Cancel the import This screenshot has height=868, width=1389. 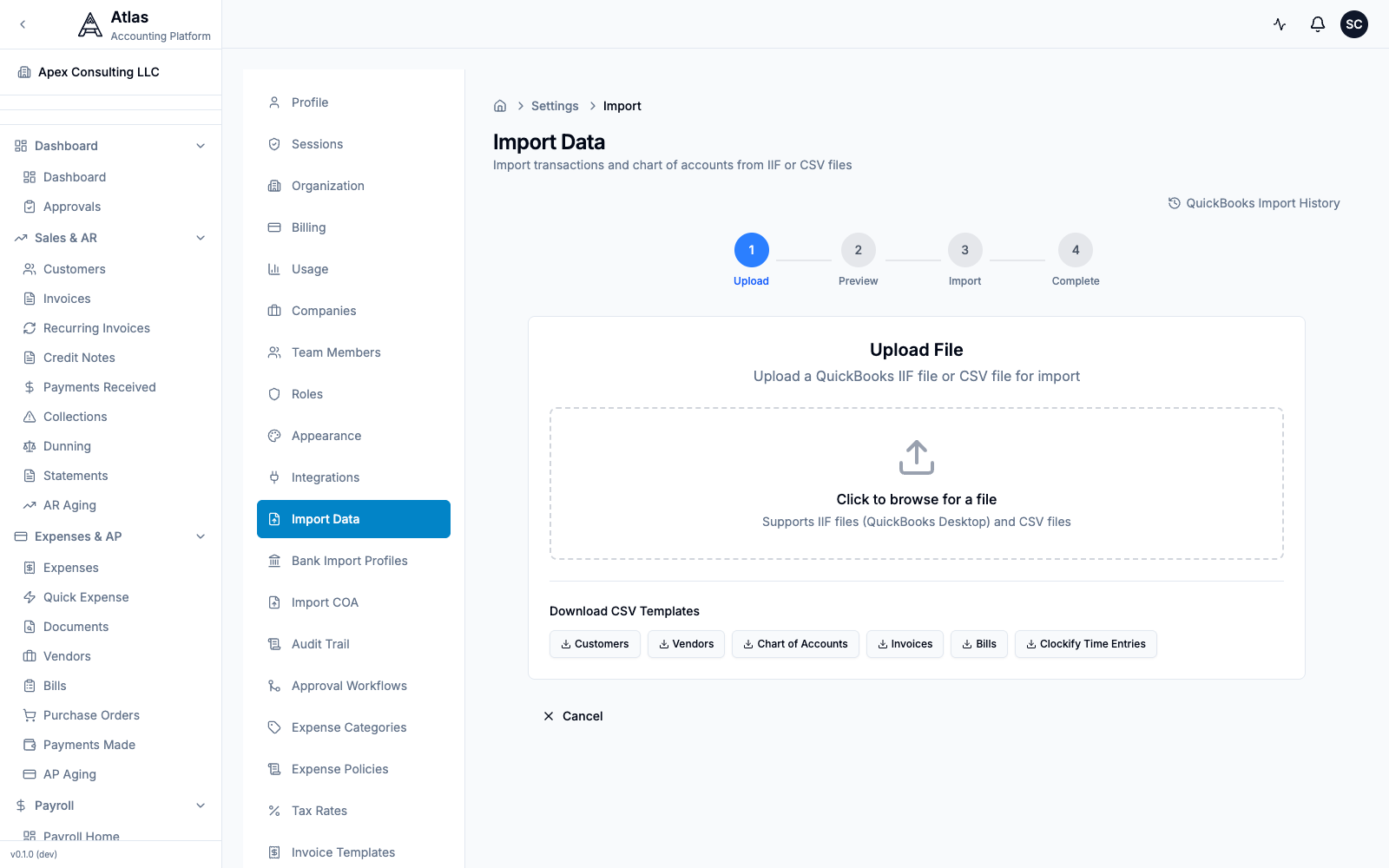click(x=573, y=716)
